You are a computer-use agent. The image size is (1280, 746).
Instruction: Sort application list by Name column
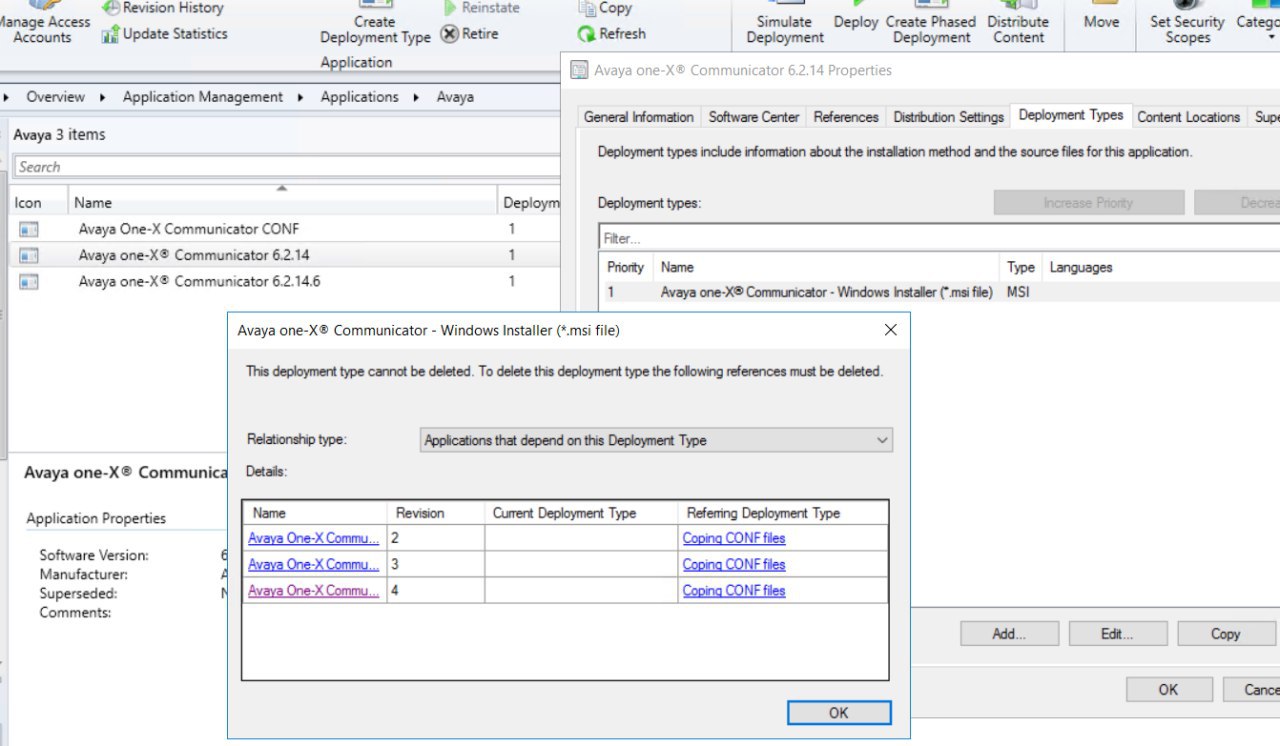pyautogui.click(x=282, y=202)
